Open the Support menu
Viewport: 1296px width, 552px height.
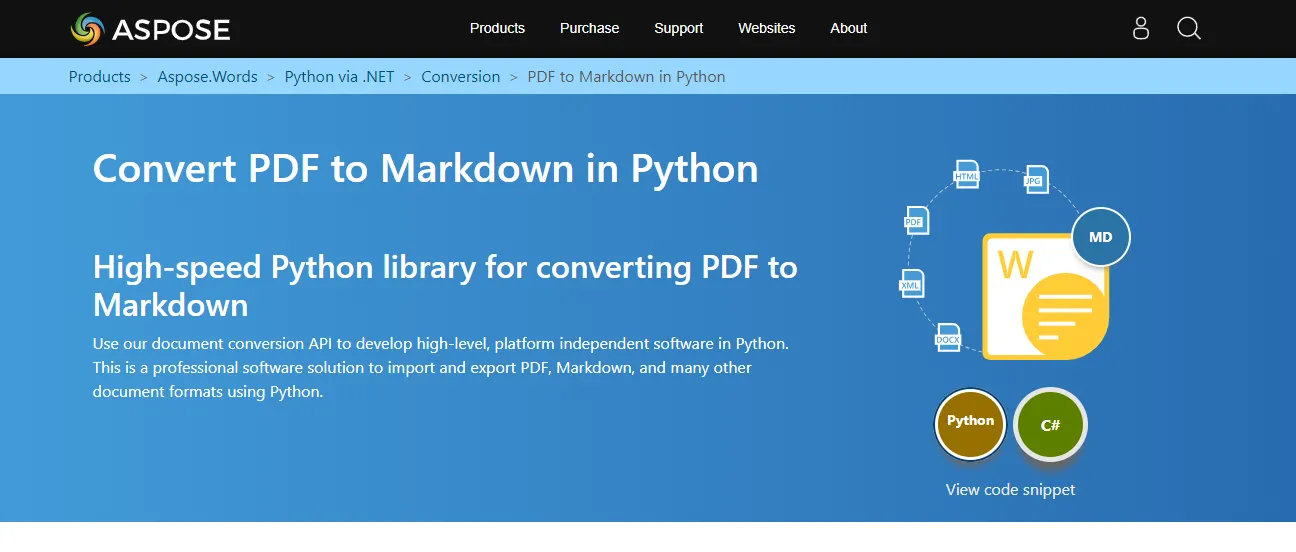click(679, 28)
